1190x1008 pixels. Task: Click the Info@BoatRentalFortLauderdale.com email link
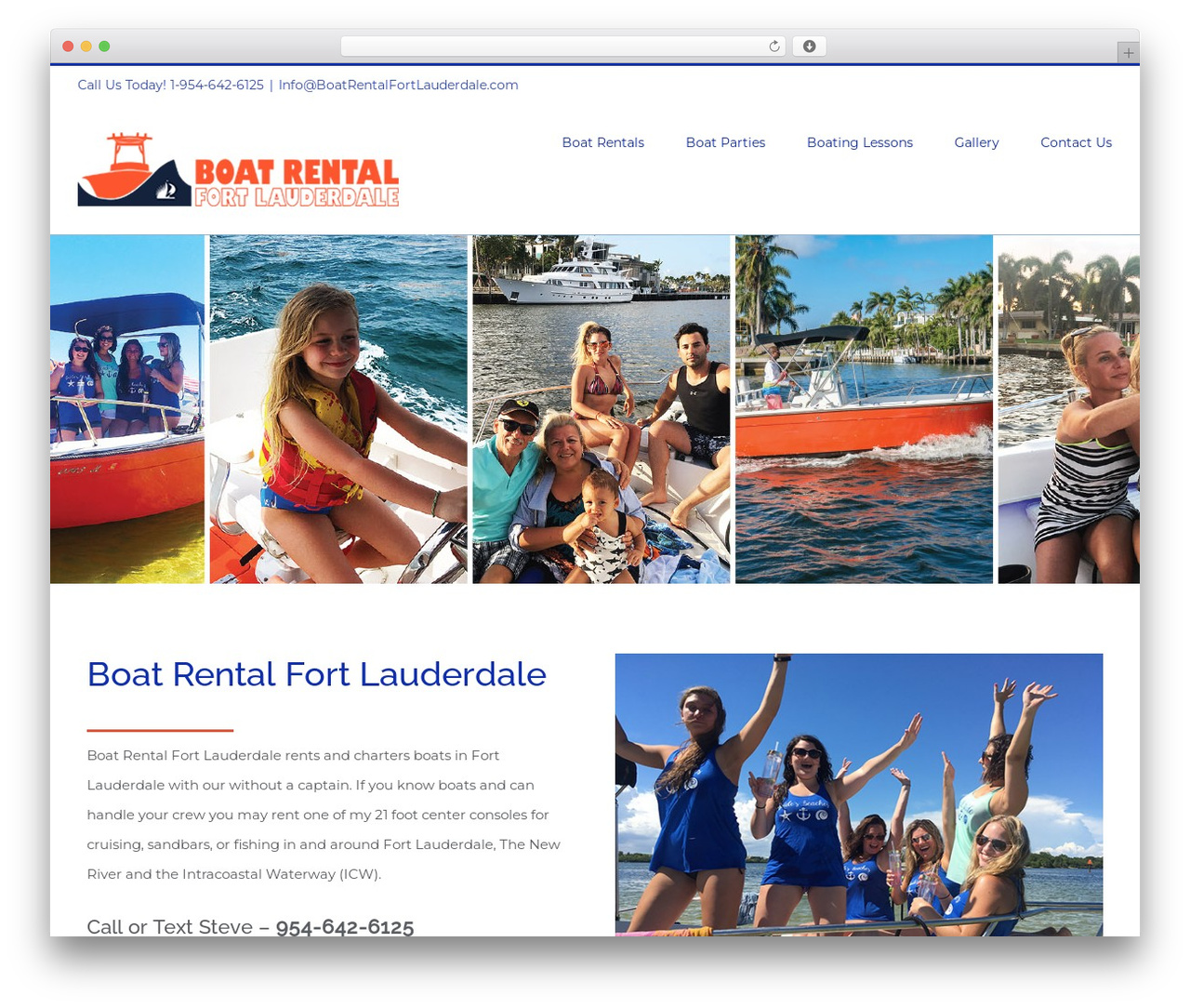tap(398, 85)
